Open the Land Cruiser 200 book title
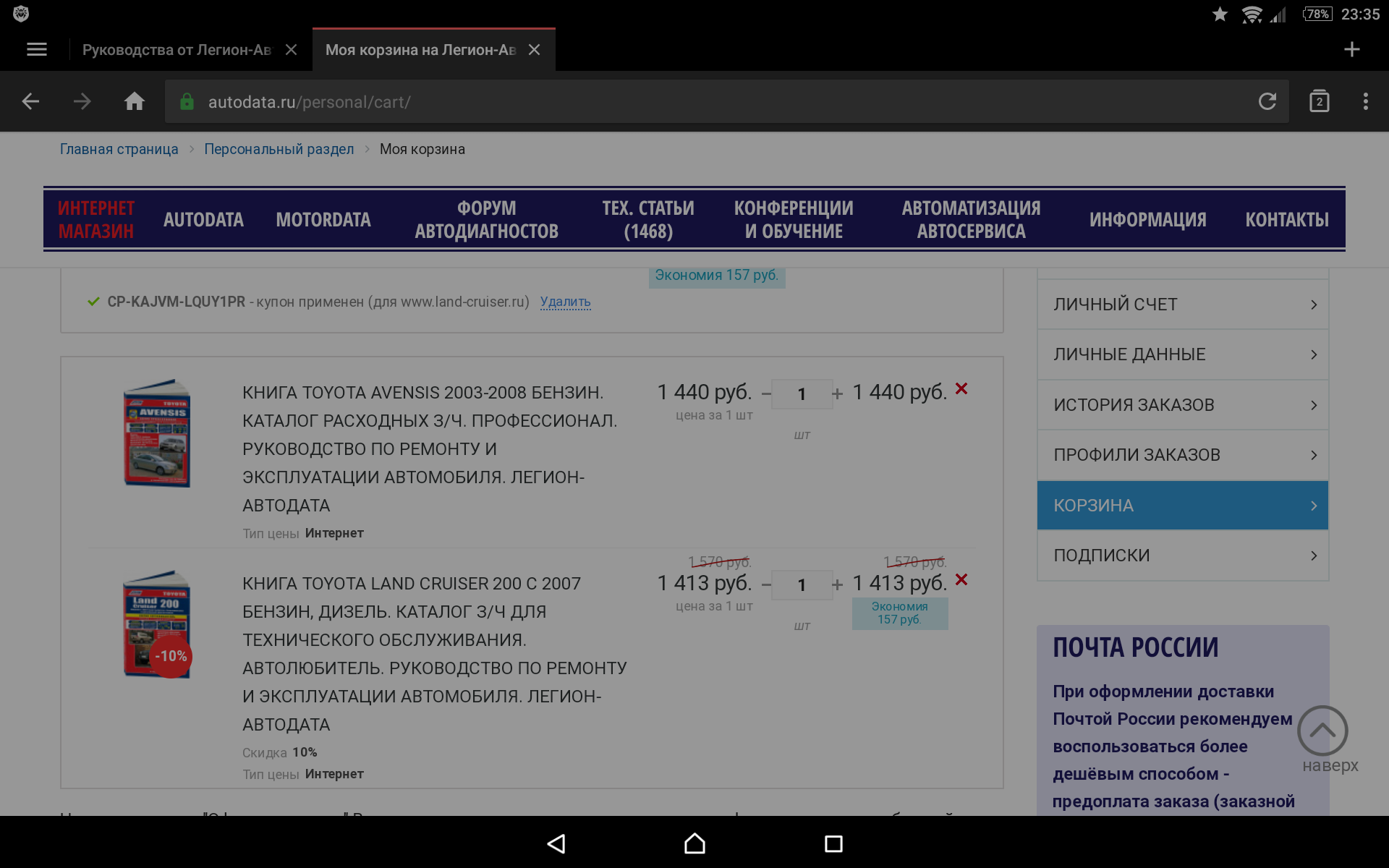This screenshot has height=868, width=1389. pyautogui.click(x=435, y=653)
